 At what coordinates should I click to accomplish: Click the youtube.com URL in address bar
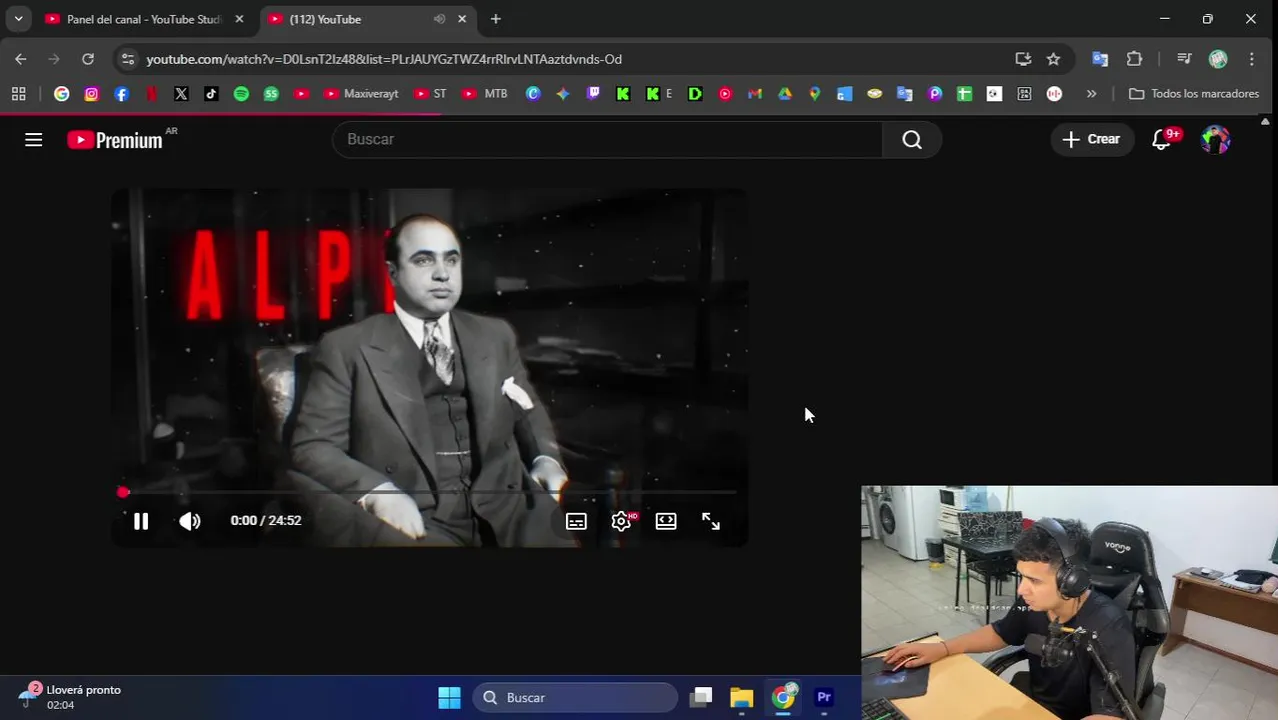point(384,59)
